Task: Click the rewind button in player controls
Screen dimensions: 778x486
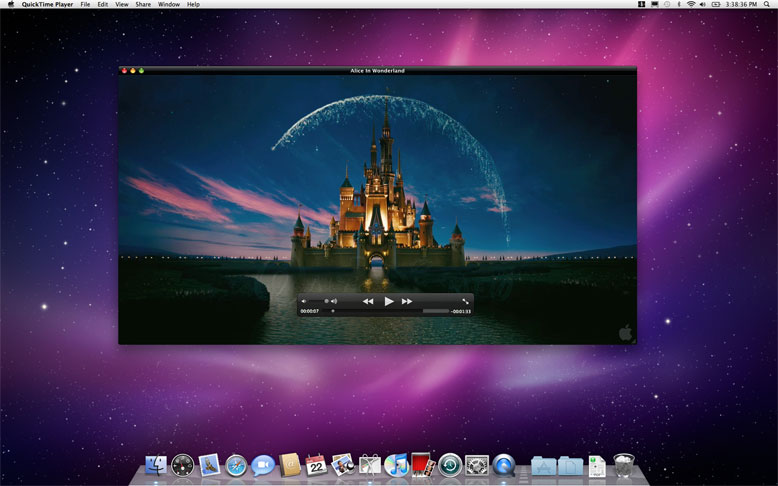Action: coord(368,301)
